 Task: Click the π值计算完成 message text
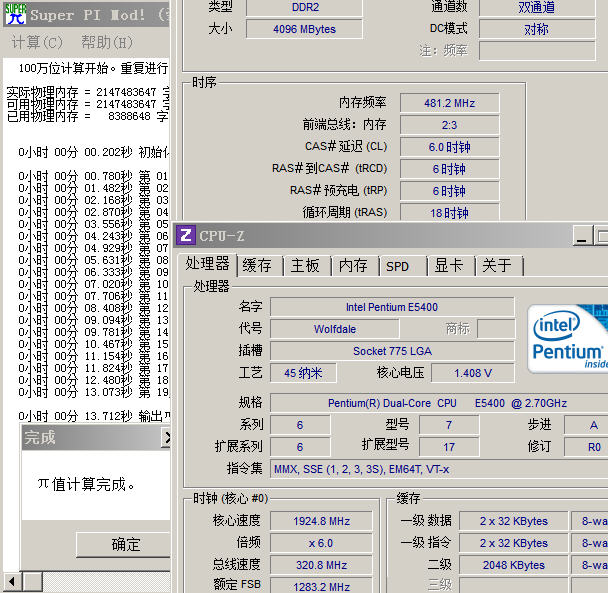pyautogui.click(x=86, y=484)
